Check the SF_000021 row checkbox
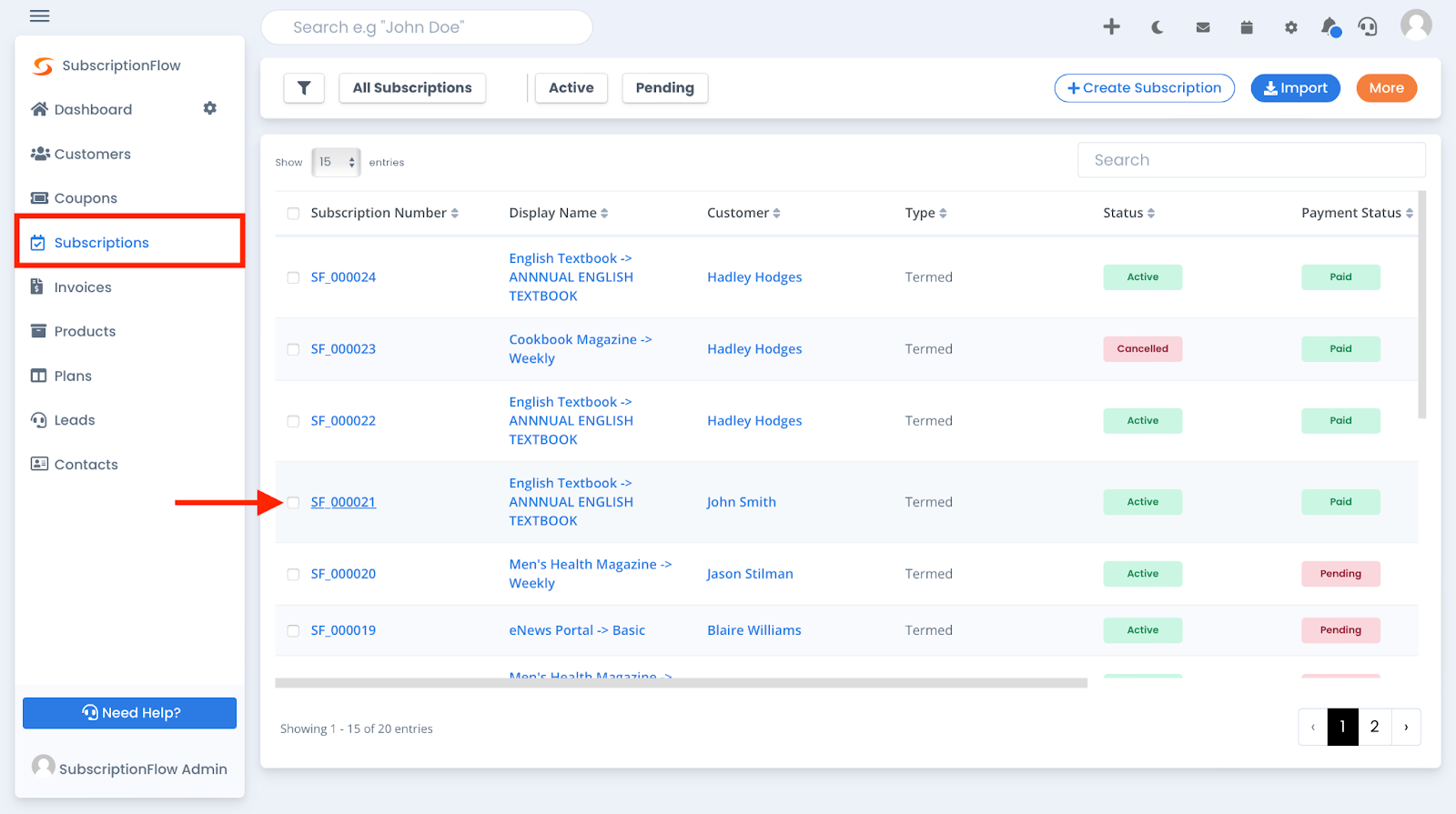This screenshot has height=814, width=1456. [293, 502]
